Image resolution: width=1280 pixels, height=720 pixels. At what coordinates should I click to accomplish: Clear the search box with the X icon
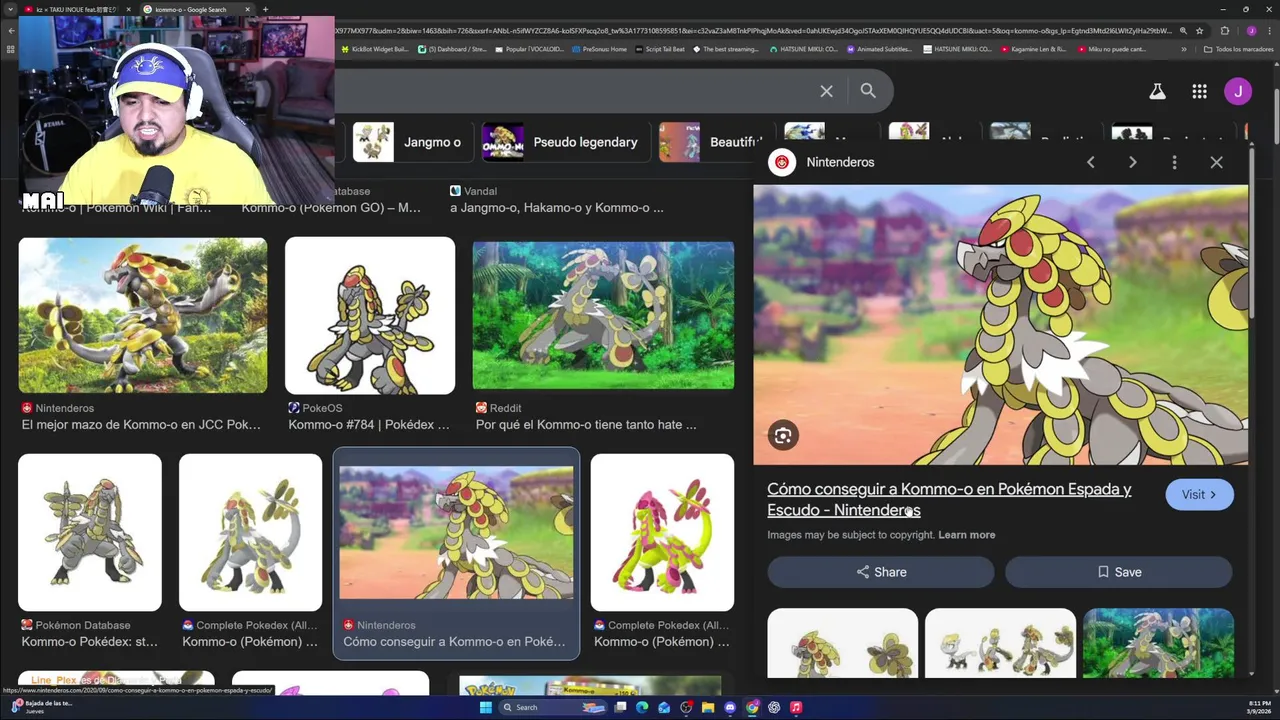(826, 91)
